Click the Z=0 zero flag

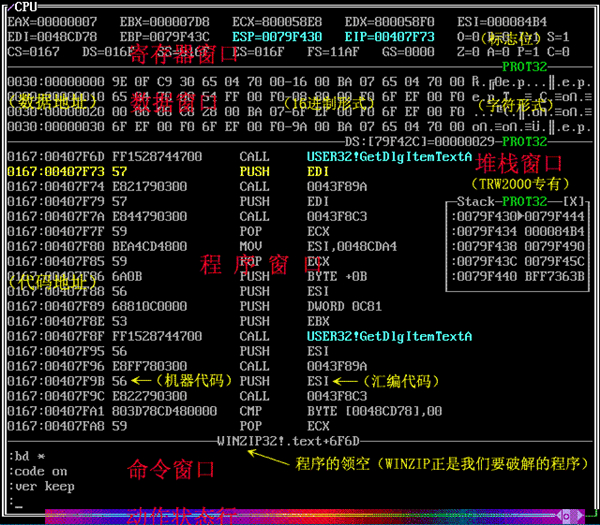468,52
